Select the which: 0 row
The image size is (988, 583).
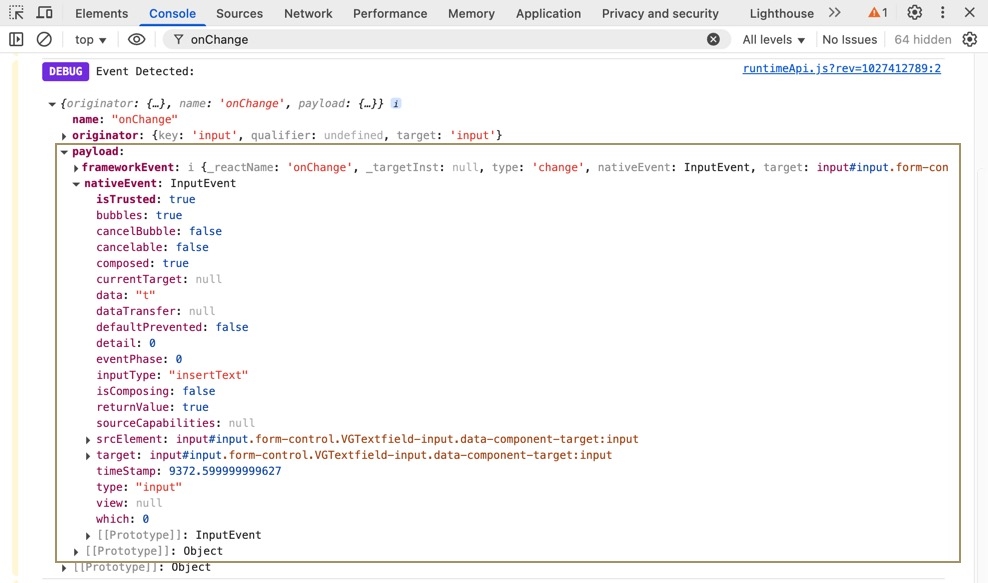point(122,519)
